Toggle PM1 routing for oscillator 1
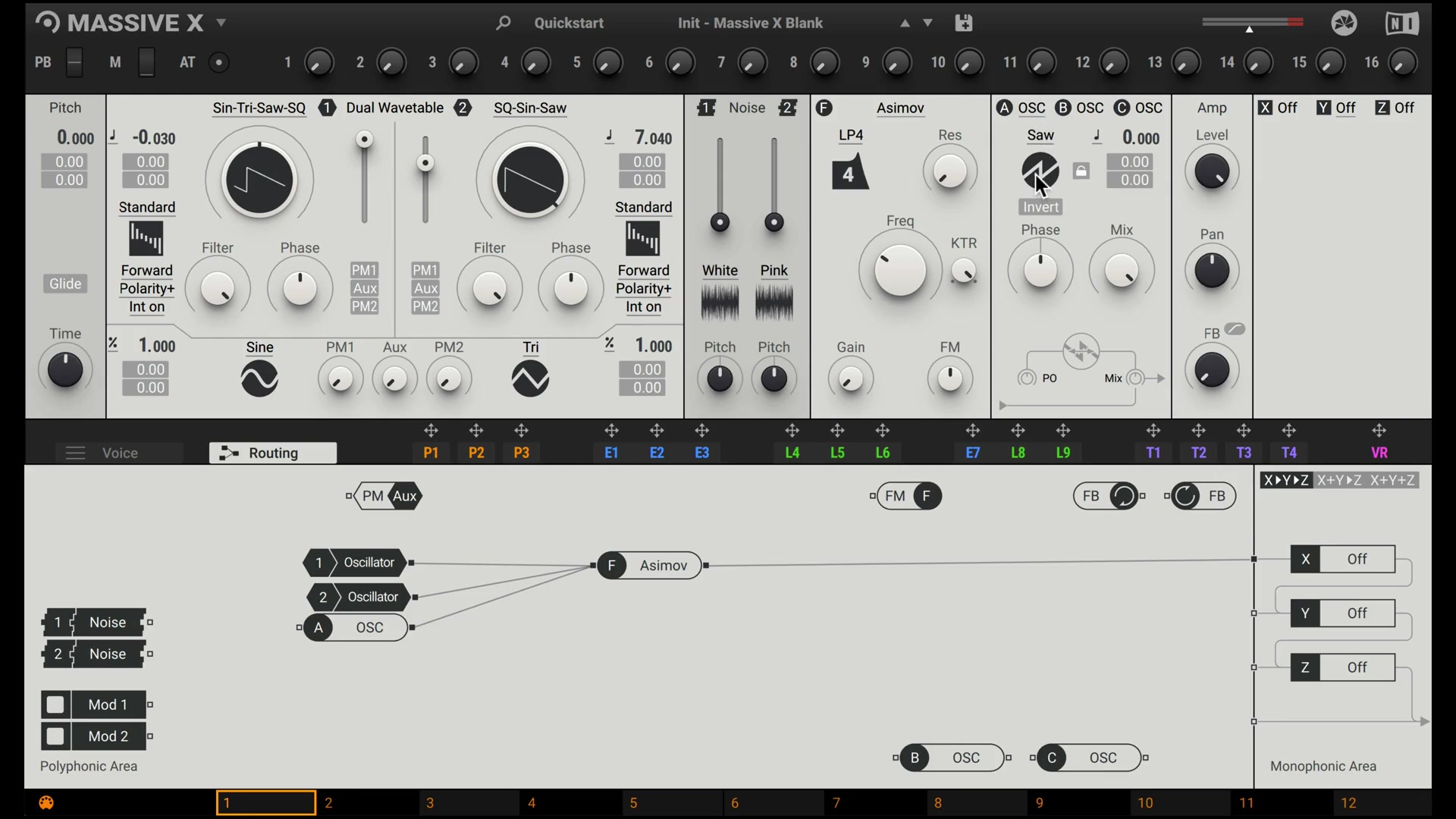1456x819 pixels. point(364,270)
